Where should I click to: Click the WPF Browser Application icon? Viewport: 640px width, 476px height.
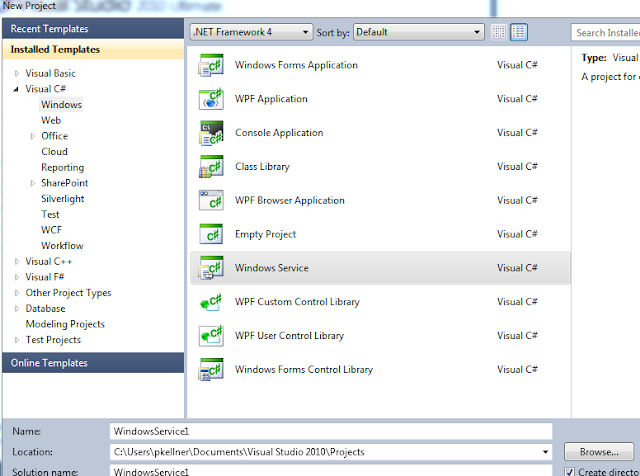[x=211, y=200]
